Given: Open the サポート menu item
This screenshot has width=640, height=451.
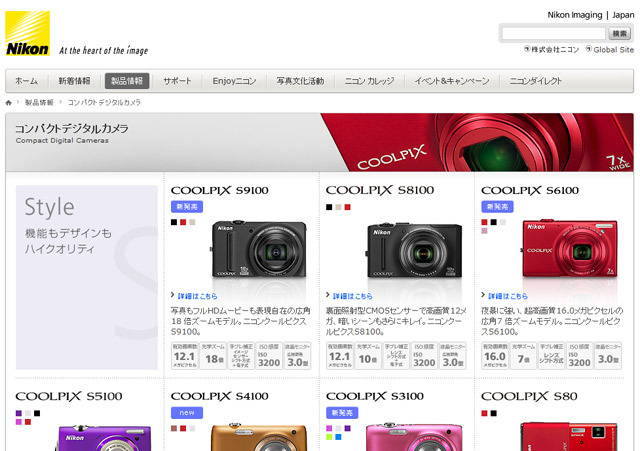Looking at the screenshot, I should (x=177, y=81).
